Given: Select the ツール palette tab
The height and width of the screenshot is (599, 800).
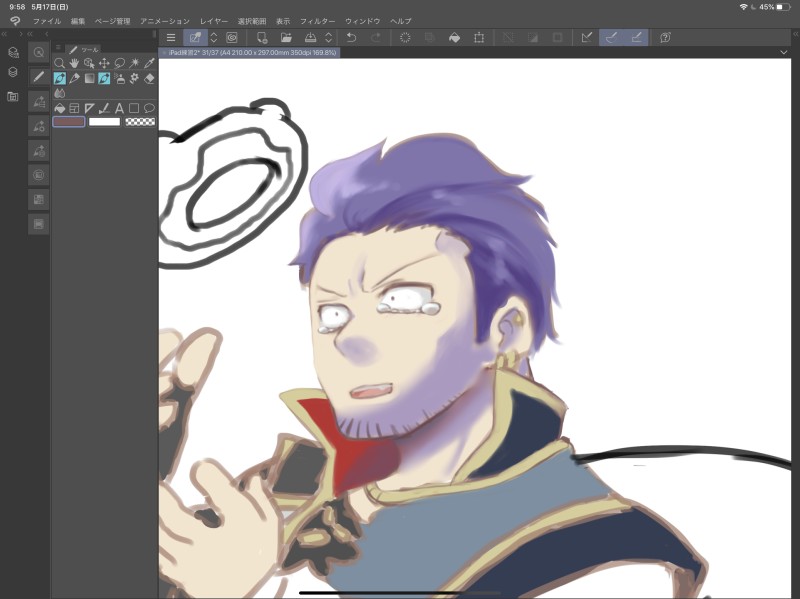Looking at the screenshot, I should click(84, 49).
